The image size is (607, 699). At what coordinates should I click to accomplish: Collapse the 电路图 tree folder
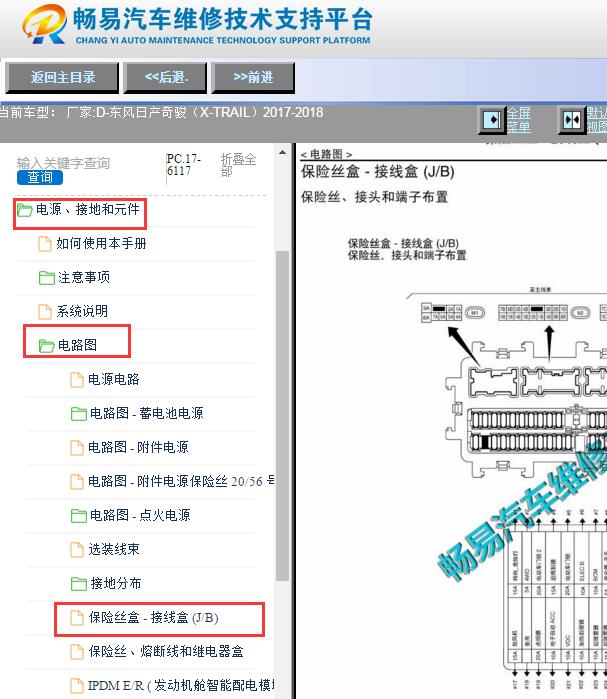tap(77, 345)
